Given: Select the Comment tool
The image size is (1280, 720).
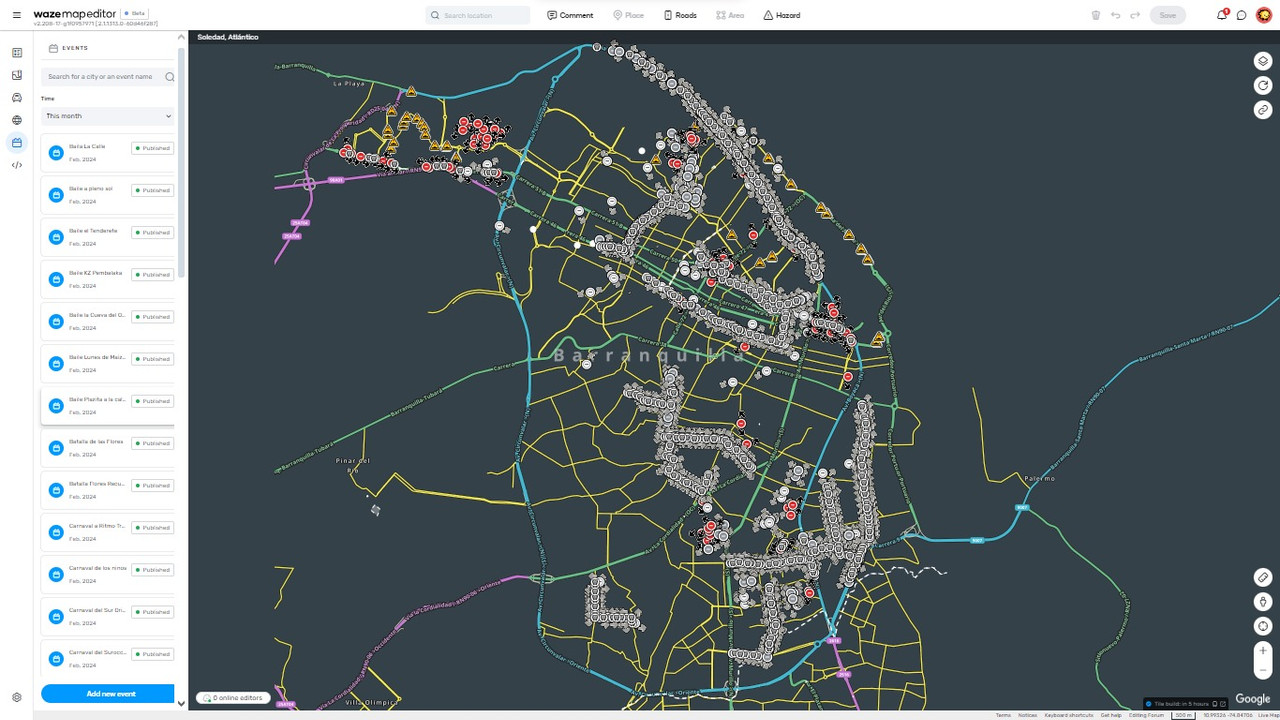Looking at the screenshot, I should pyautogui.click(x=570, y=15).
